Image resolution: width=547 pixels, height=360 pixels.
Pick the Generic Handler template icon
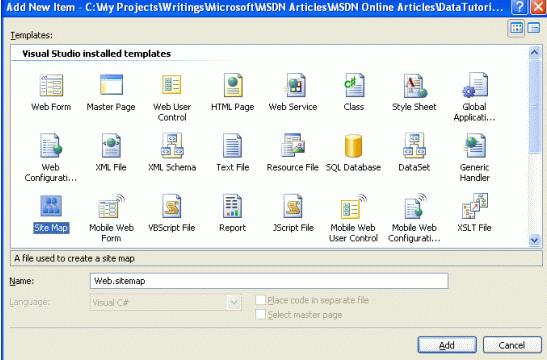tap(474, 145)
